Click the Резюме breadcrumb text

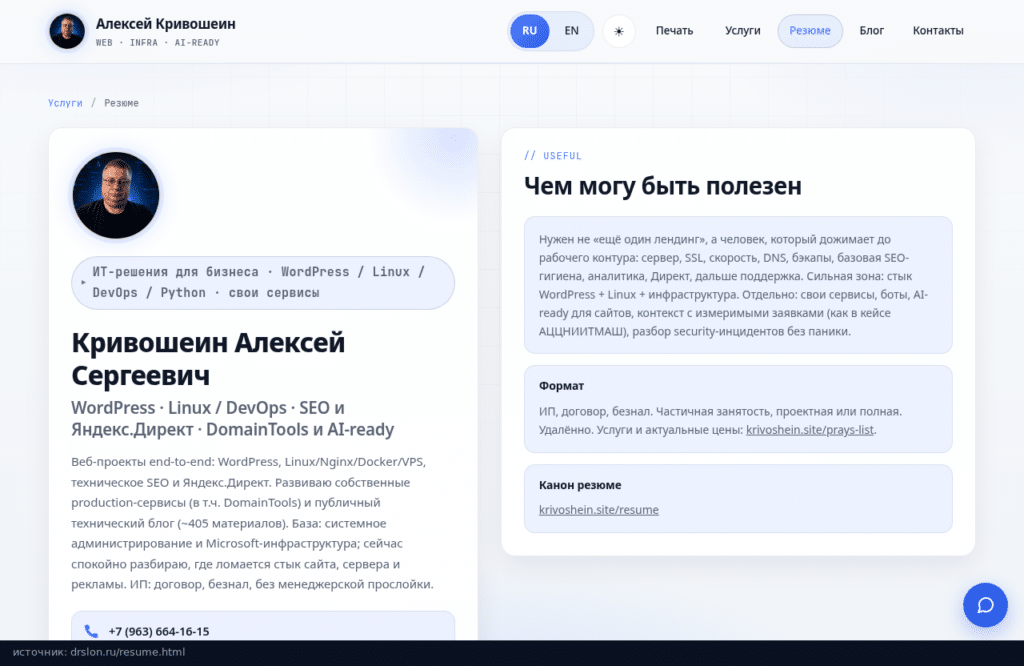121,103
